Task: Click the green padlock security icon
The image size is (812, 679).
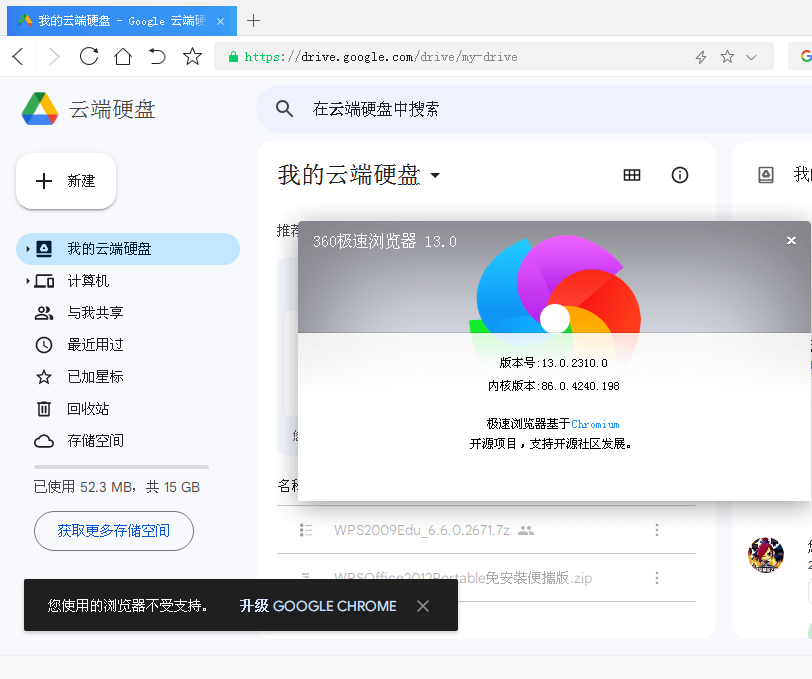Action: (x=234, y=56)
